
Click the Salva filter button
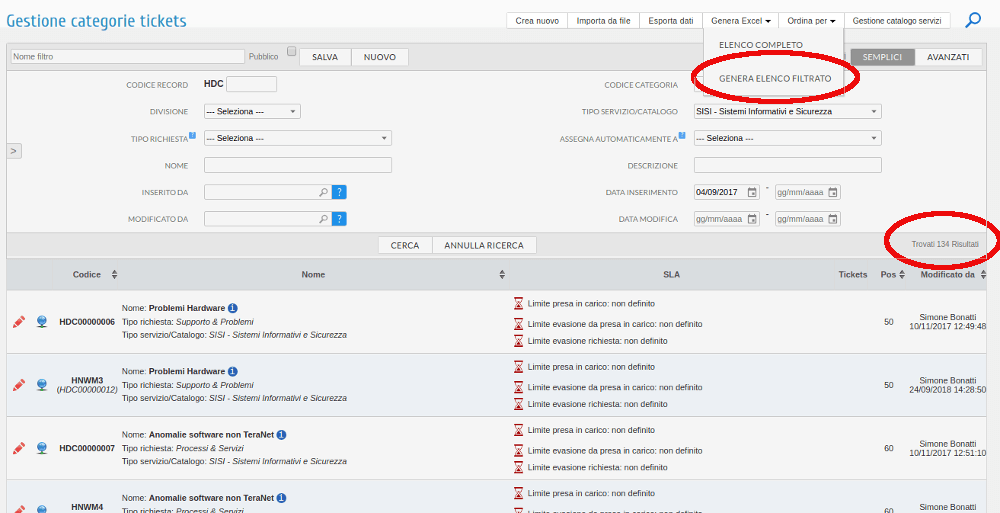coord(325,57)
